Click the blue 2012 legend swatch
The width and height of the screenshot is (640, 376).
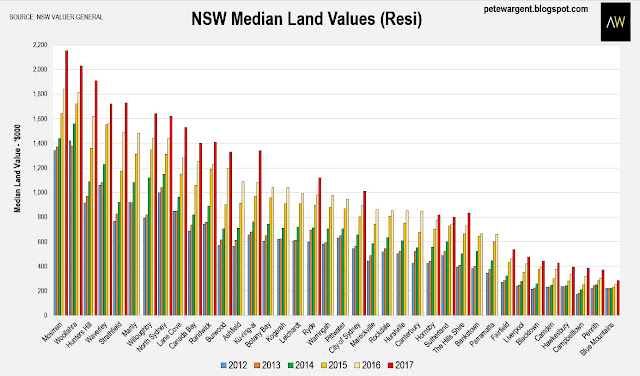pos(224,365)
